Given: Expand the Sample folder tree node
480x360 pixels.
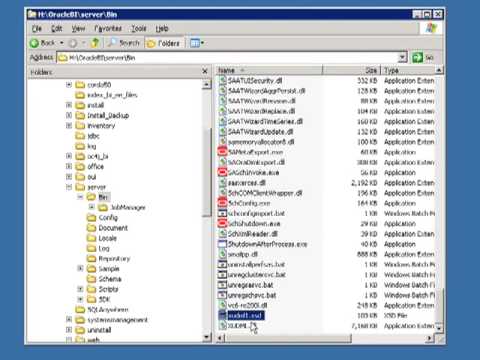Looking at the screenshot, I should [x=80, y=268].
